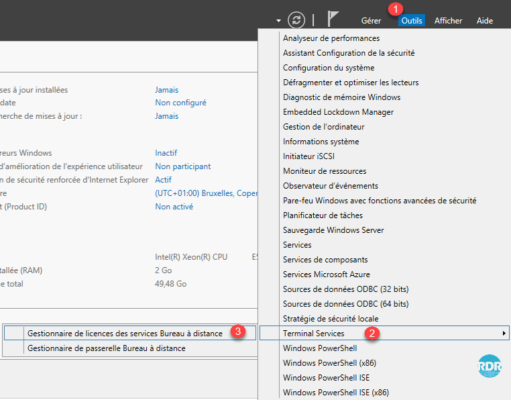Click the Non activé product link
Viewport: 511px width, 400px height.
[174, 207]
